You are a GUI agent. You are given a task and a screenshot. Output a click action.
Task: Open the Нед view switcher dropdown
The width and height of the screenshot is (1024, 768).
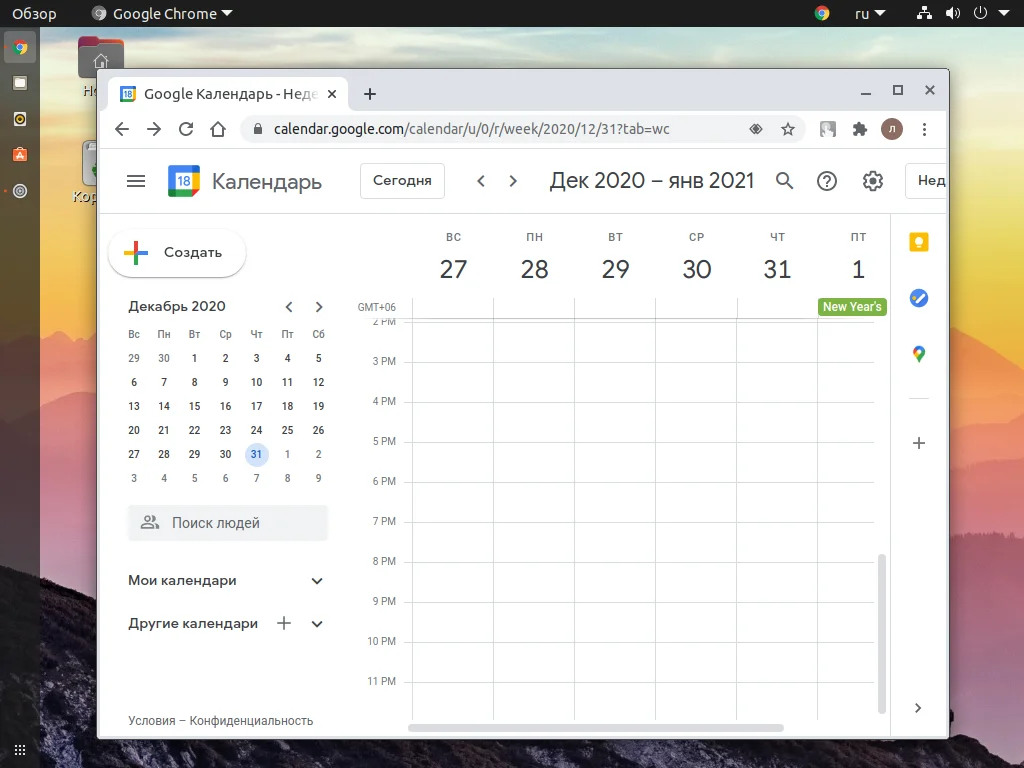[926, 181]
